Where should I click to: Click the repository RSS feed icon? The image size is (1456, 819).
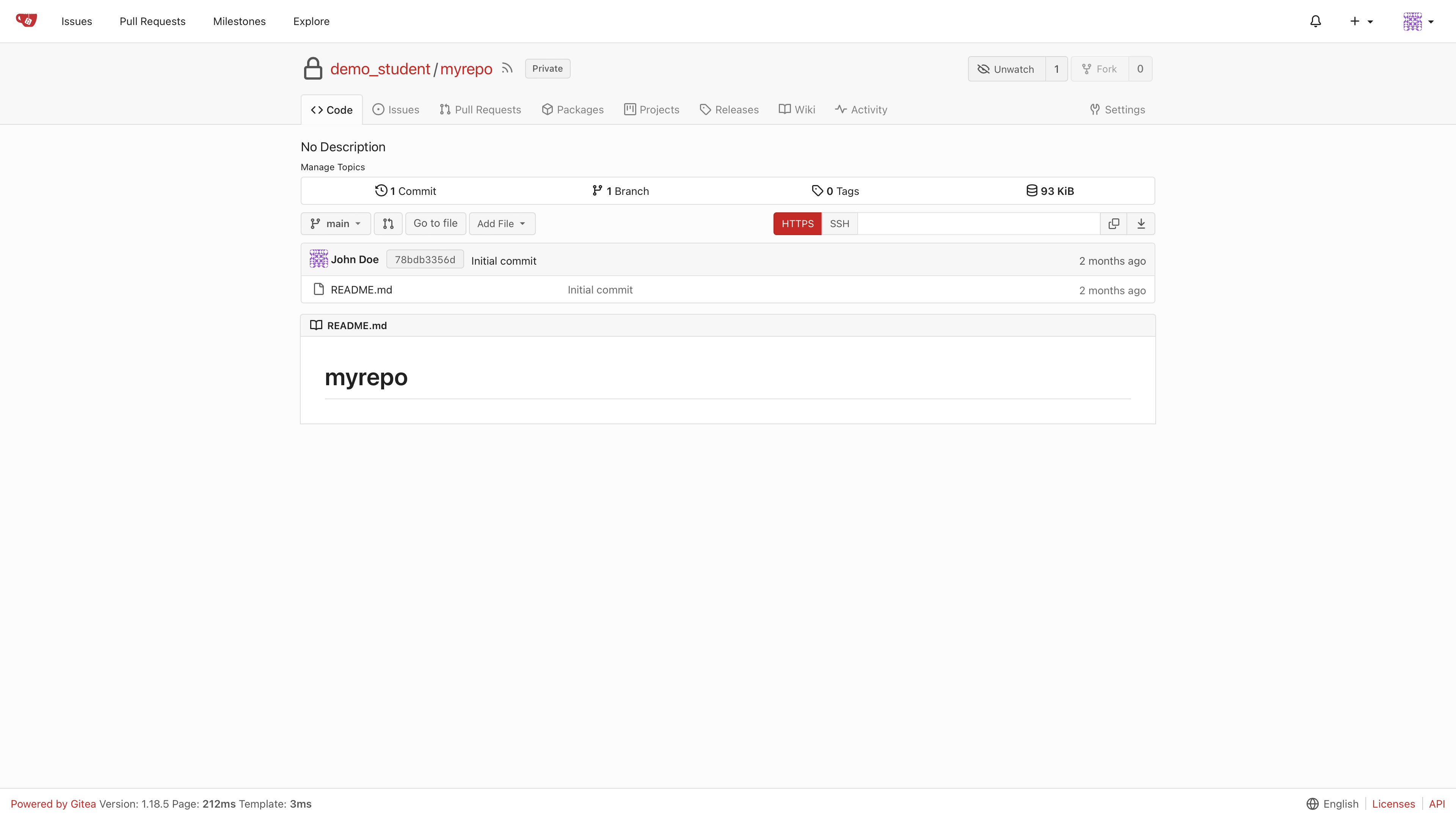507,68
